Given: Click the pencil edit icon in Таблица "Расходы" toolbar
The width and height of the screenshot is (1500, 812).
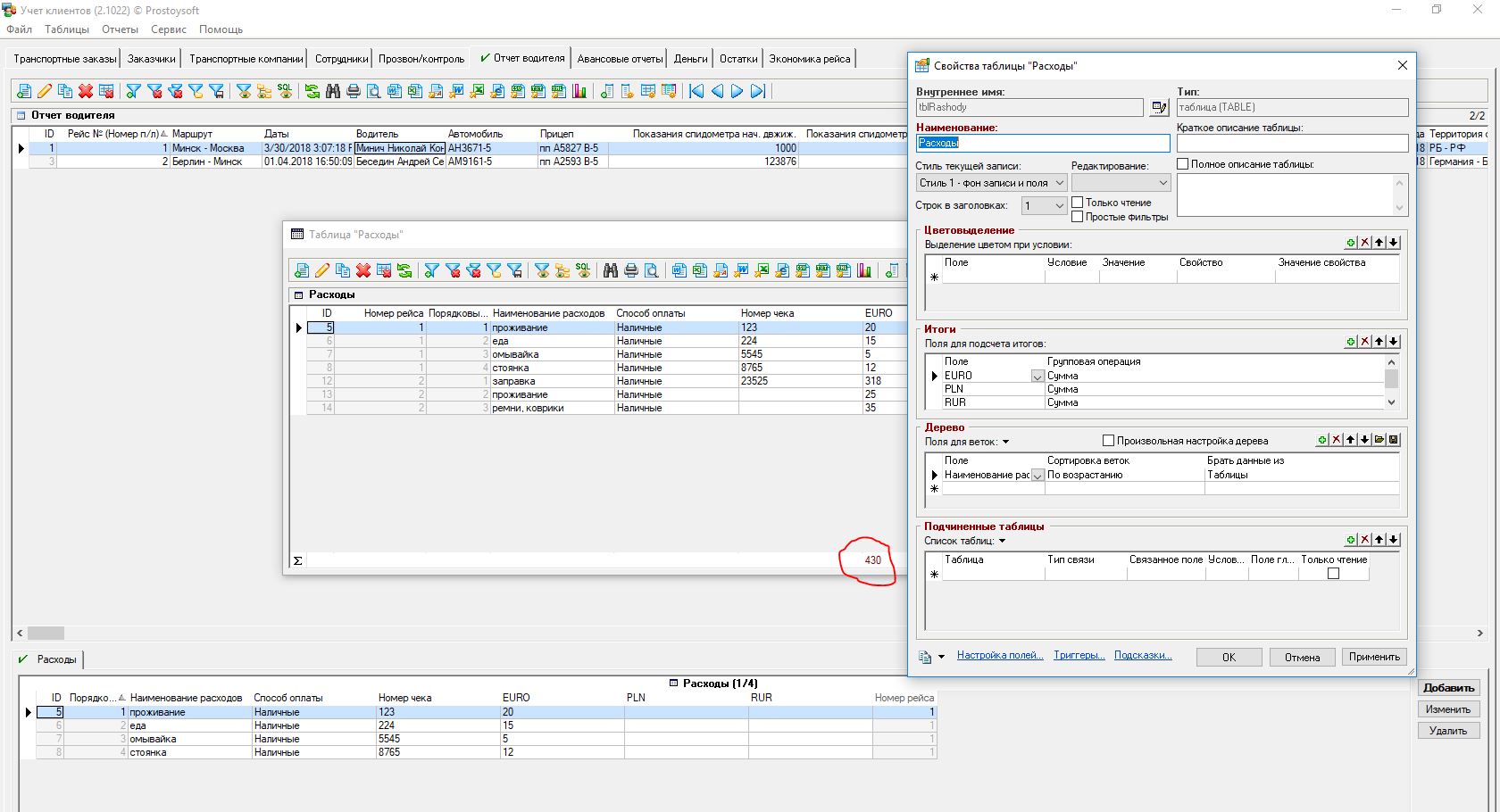Looking at the screenshot, I should click(x=322, y=270).
